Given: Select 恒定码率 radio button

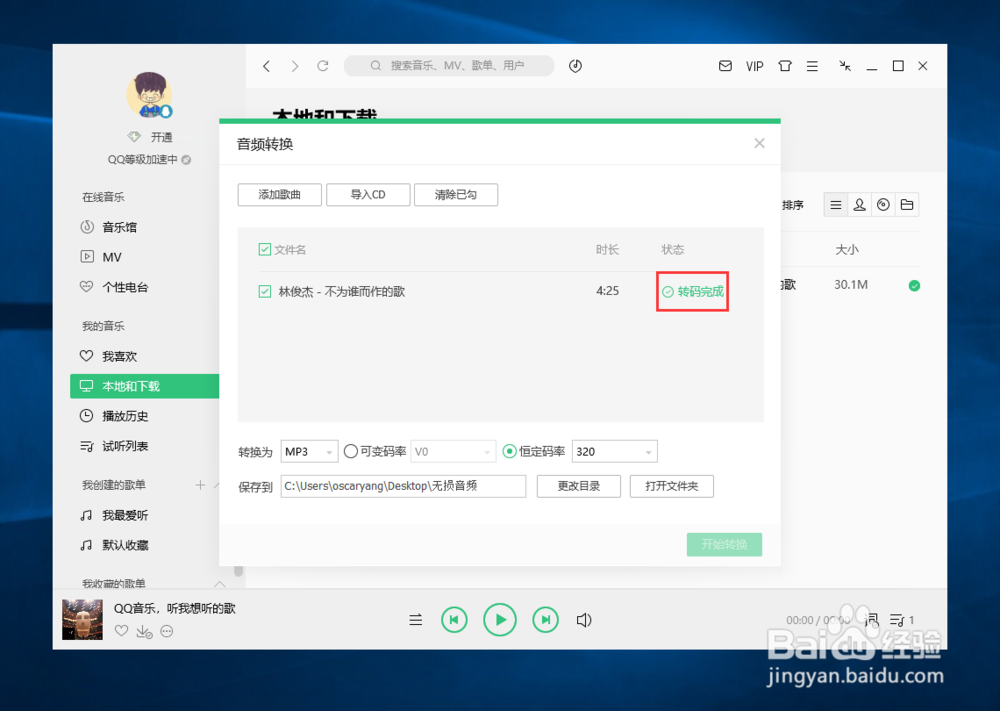Looking at the screenshot, I should (509, 451).
